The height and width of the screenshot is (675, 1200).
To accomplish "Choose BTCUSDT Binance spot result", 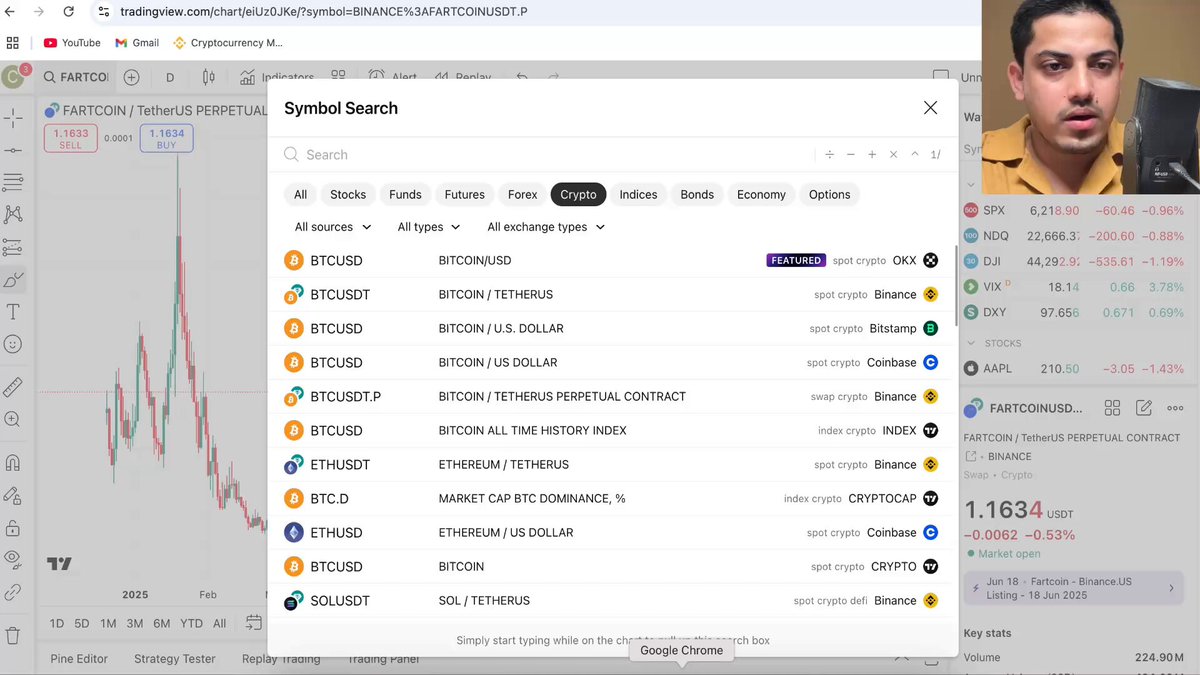I will point(611,295).
